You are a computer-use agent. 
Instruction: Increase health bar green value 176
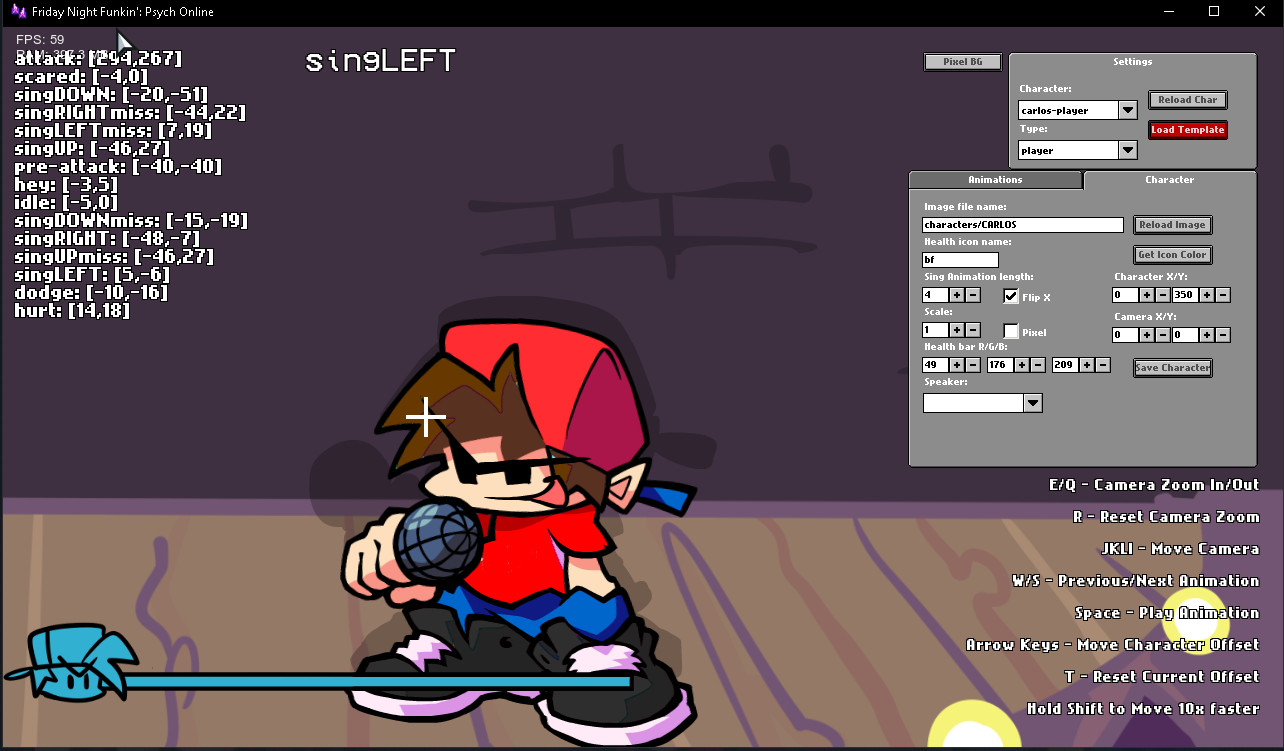[1022, 365]
